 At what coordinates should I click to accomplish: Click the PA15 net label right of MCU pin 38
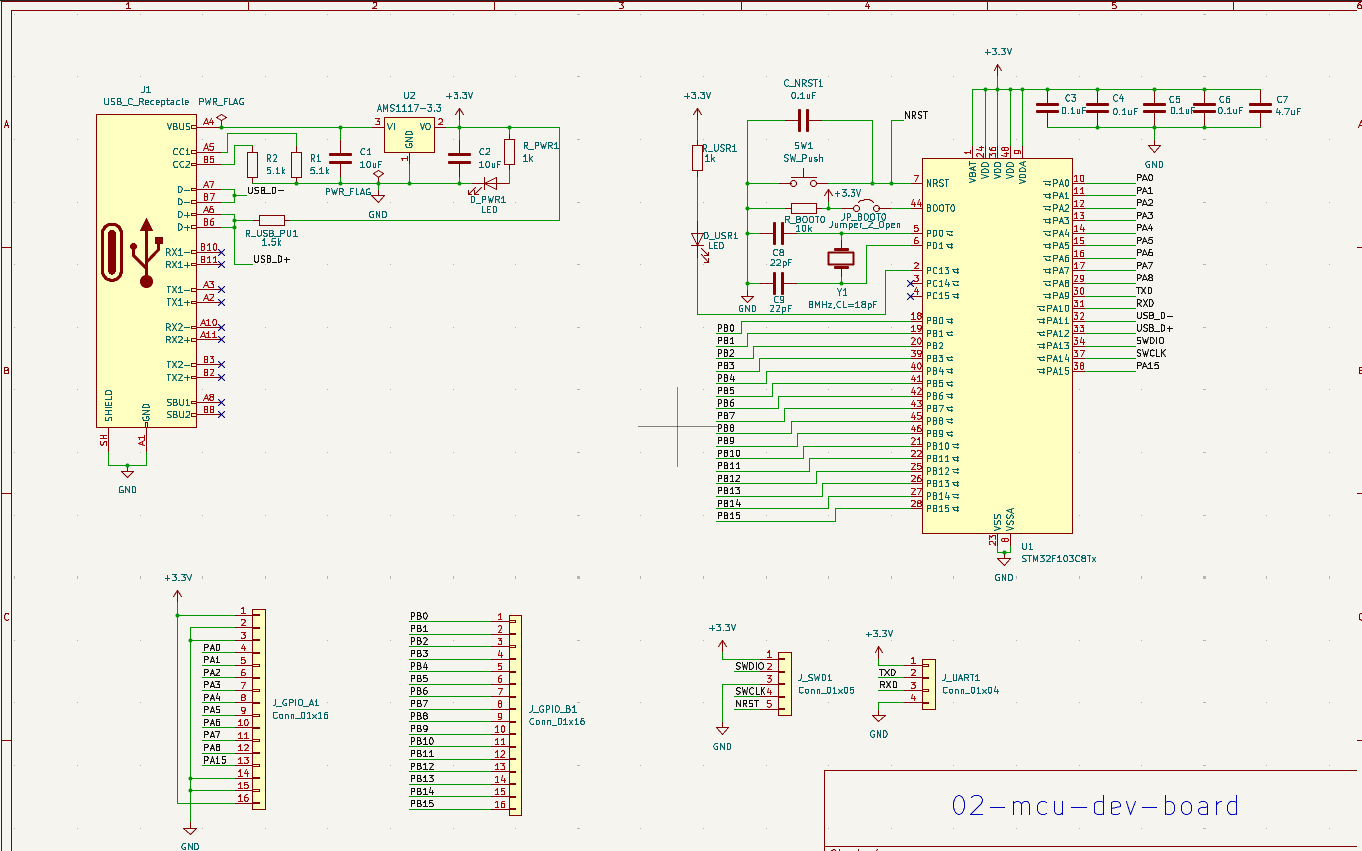[x=1148, y=366]
